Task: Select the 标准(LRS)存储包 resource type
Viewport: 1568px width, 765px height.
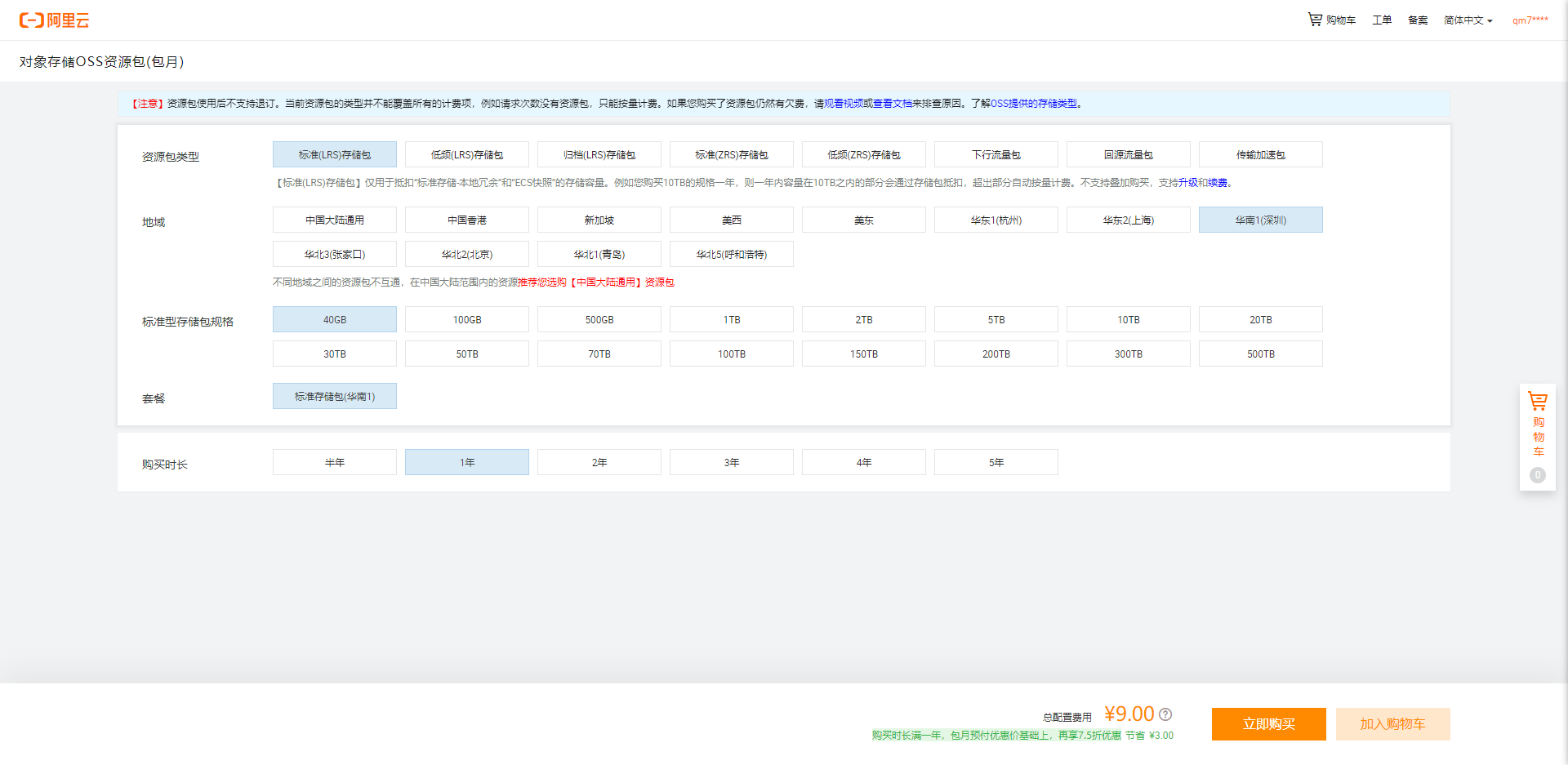Action: coord(335,154)
